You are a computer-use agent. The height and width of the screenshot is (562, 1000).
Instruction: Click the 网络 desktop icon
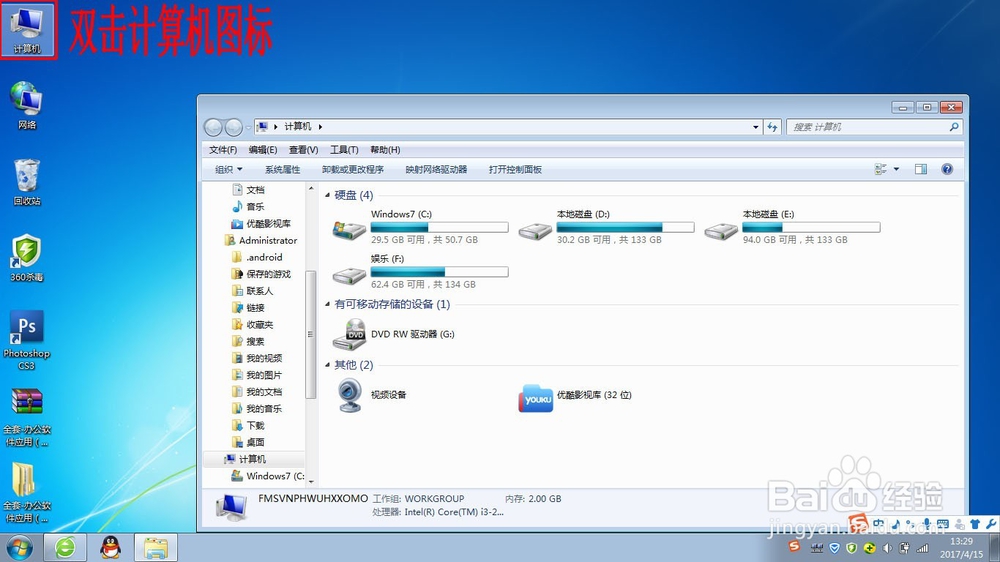click(x=27, y=105)
